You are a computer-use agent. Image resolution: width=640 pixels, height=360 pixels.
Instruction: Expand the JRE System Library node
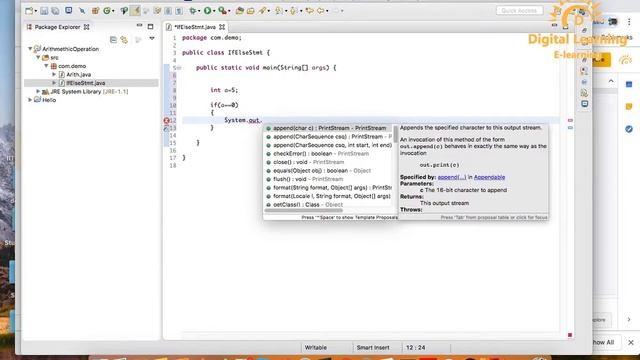coord(38,91)
